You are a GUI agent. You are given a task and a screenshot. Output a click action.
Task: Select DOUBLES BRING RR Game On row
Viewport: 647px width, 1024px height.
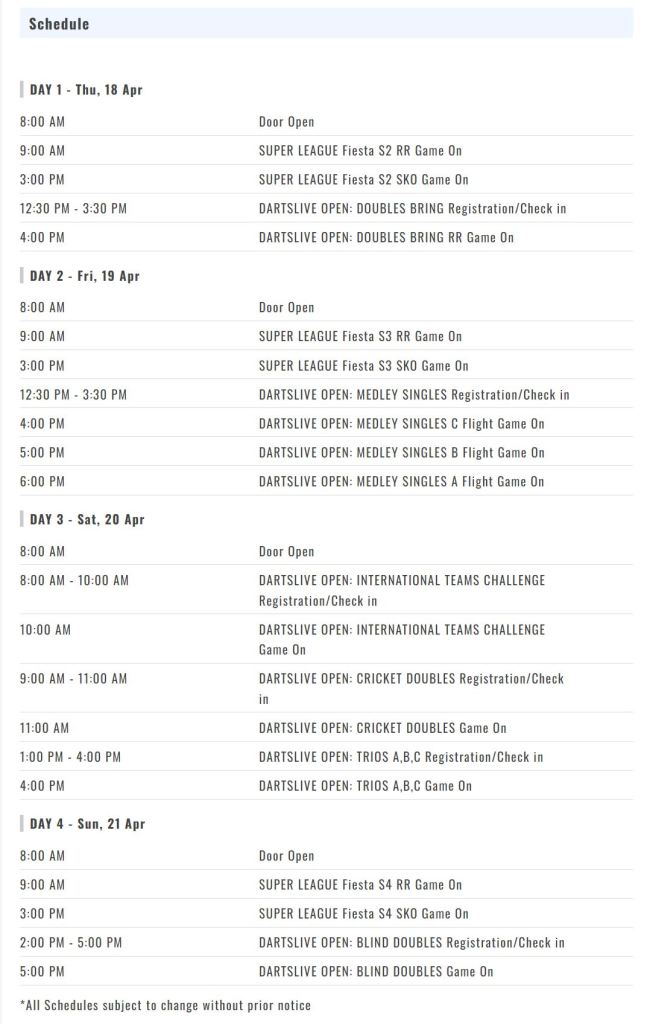coord(386,238)
